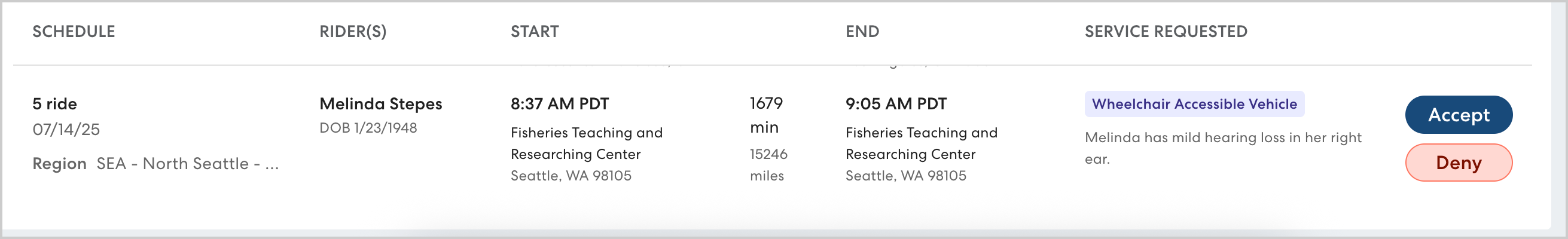Click the 9:05 AM PDT end time

pos(895,104)
